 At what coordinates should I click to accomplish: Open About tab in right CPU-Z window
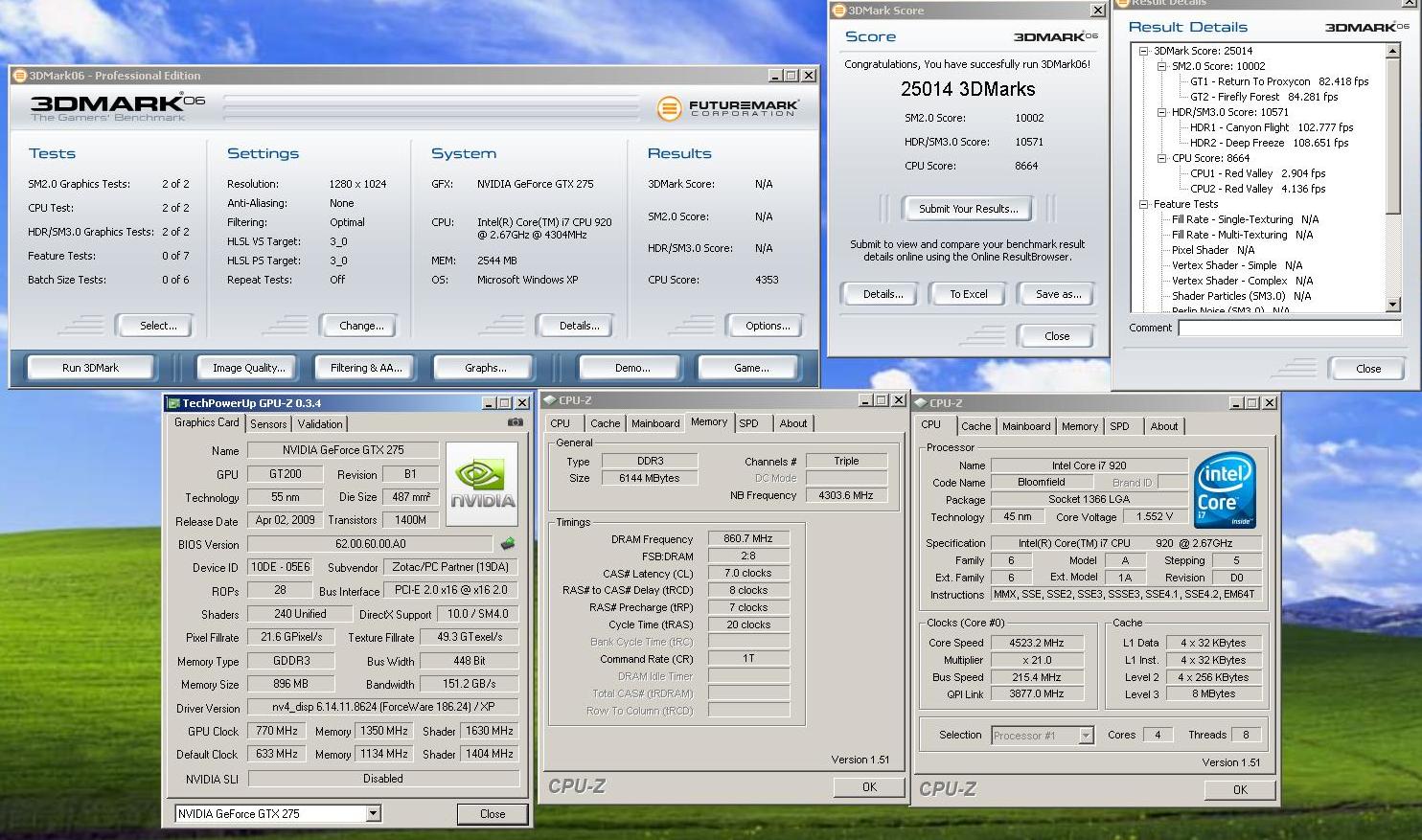pyautogui.click(x=1164, y=426)
